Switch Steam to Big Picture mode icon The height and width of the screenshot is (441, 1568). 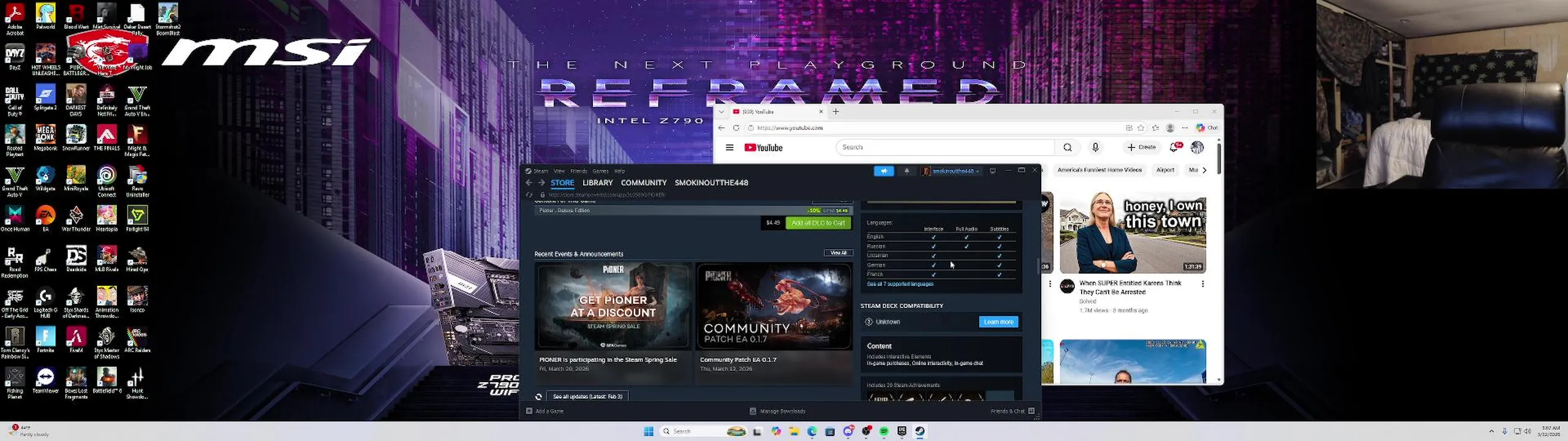click(993, 171)
